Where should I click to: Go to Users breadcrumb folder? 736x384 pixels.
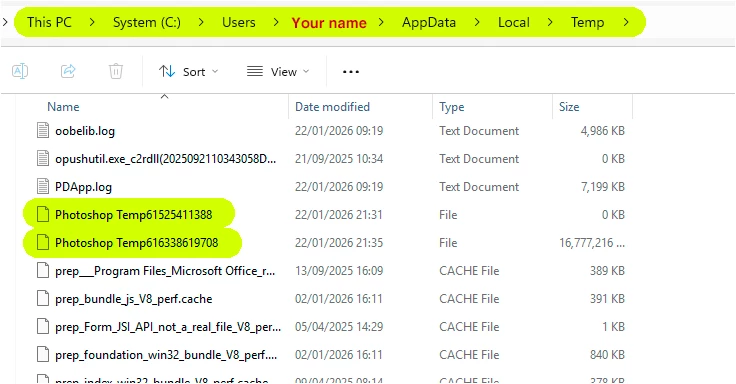238,22
